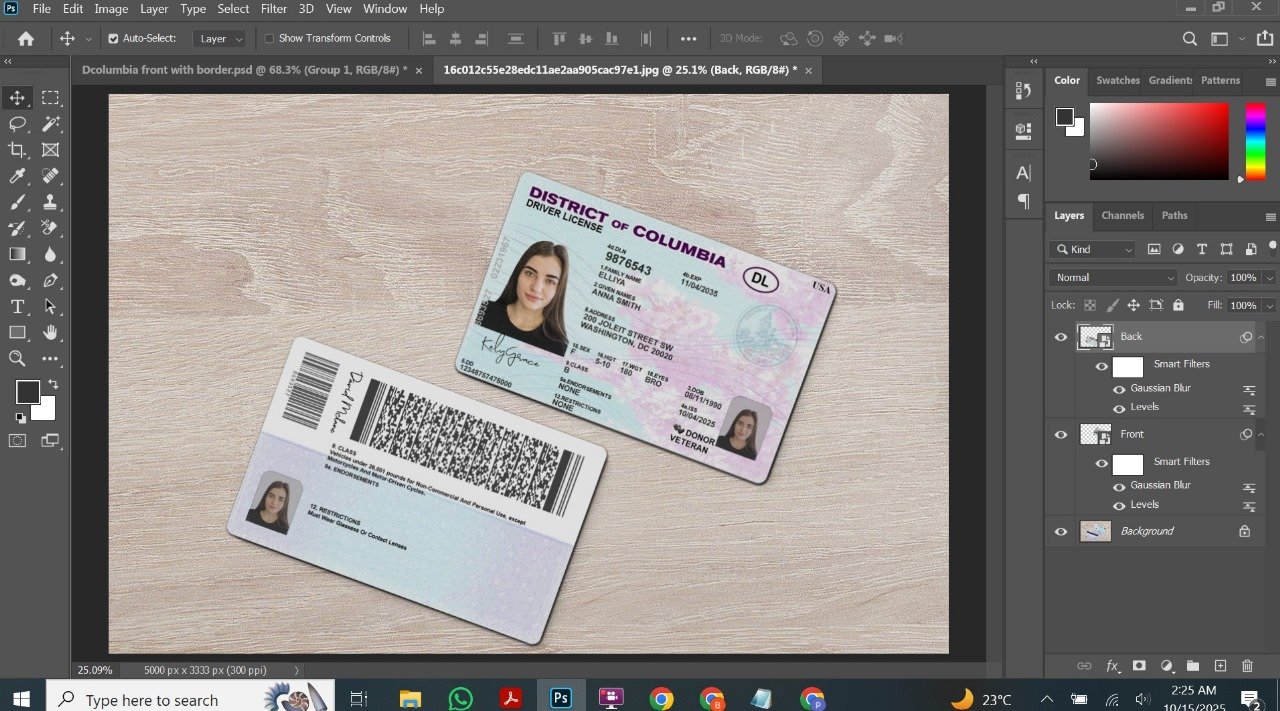1280x711 pixels.
Task: Click the delete layer trash icon
Action: tap(1247, 666)
